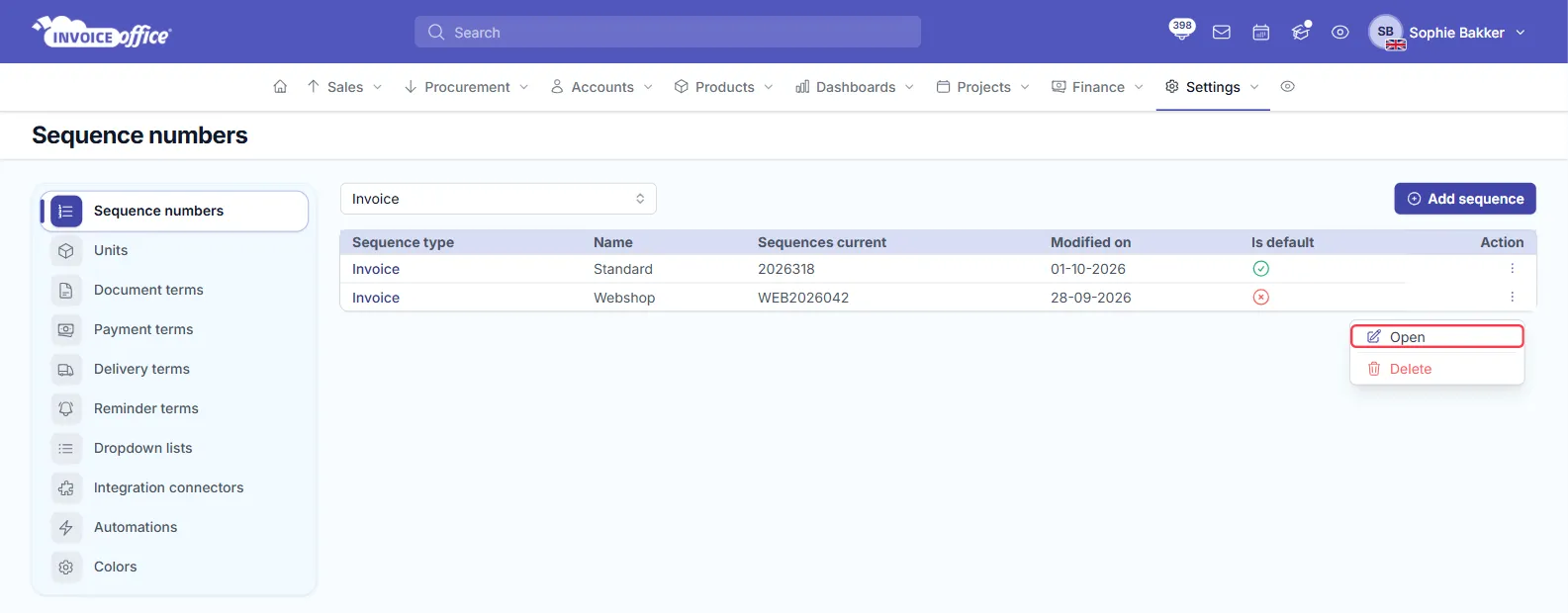Go to Document terms settings
The width and height of the screenshot is (1568, 613).
[x=148, y=290]
